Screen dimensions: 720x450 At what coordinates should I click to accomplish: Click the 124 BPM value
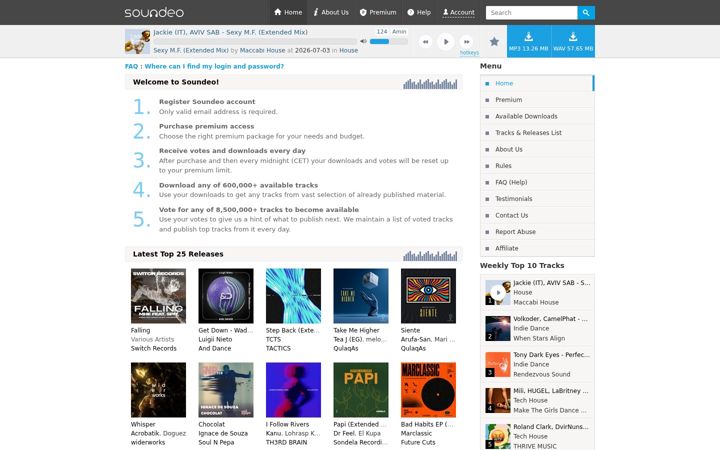coord(382,32)
